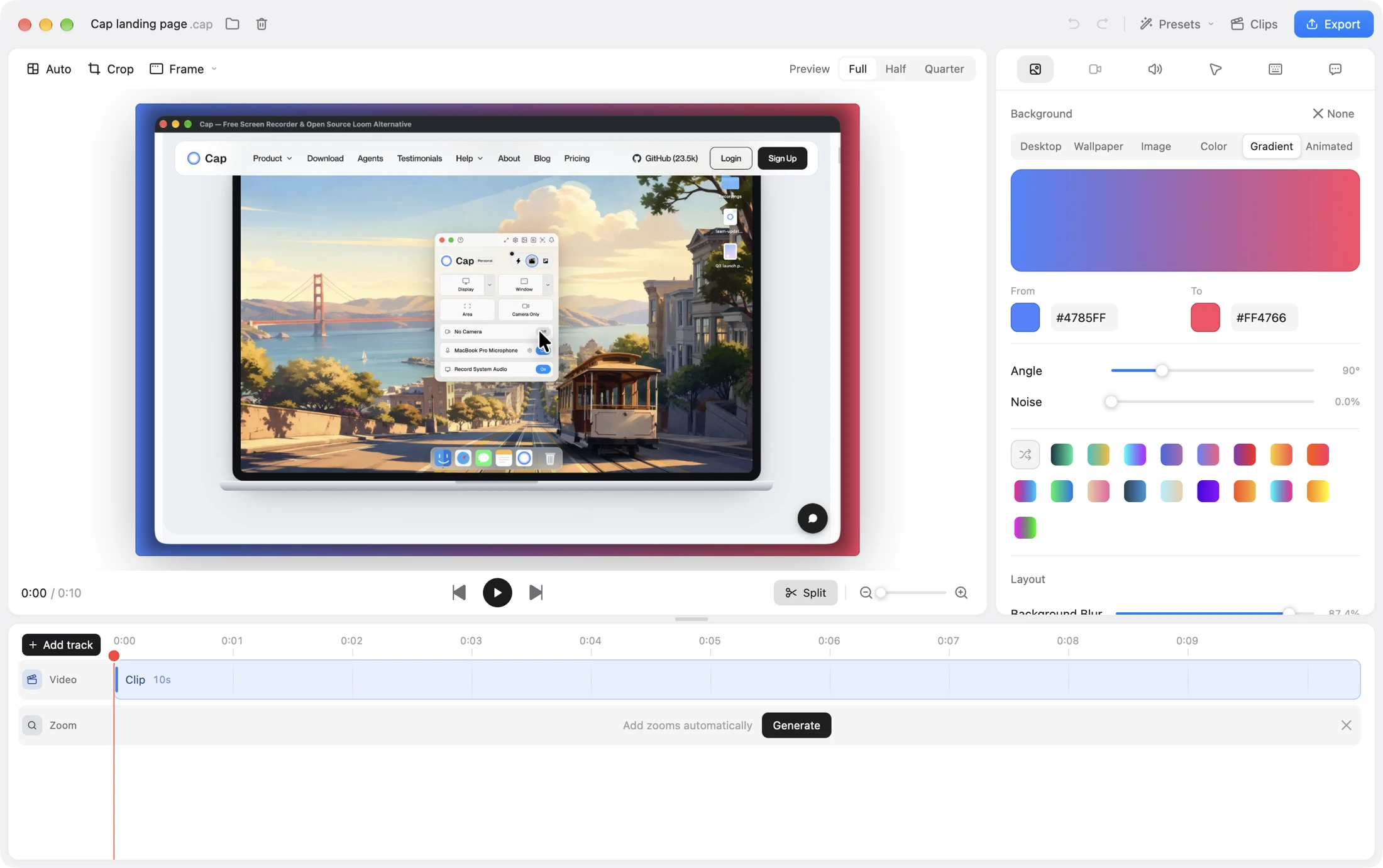Skip to previous with the back control

click(x=459, y=593)
